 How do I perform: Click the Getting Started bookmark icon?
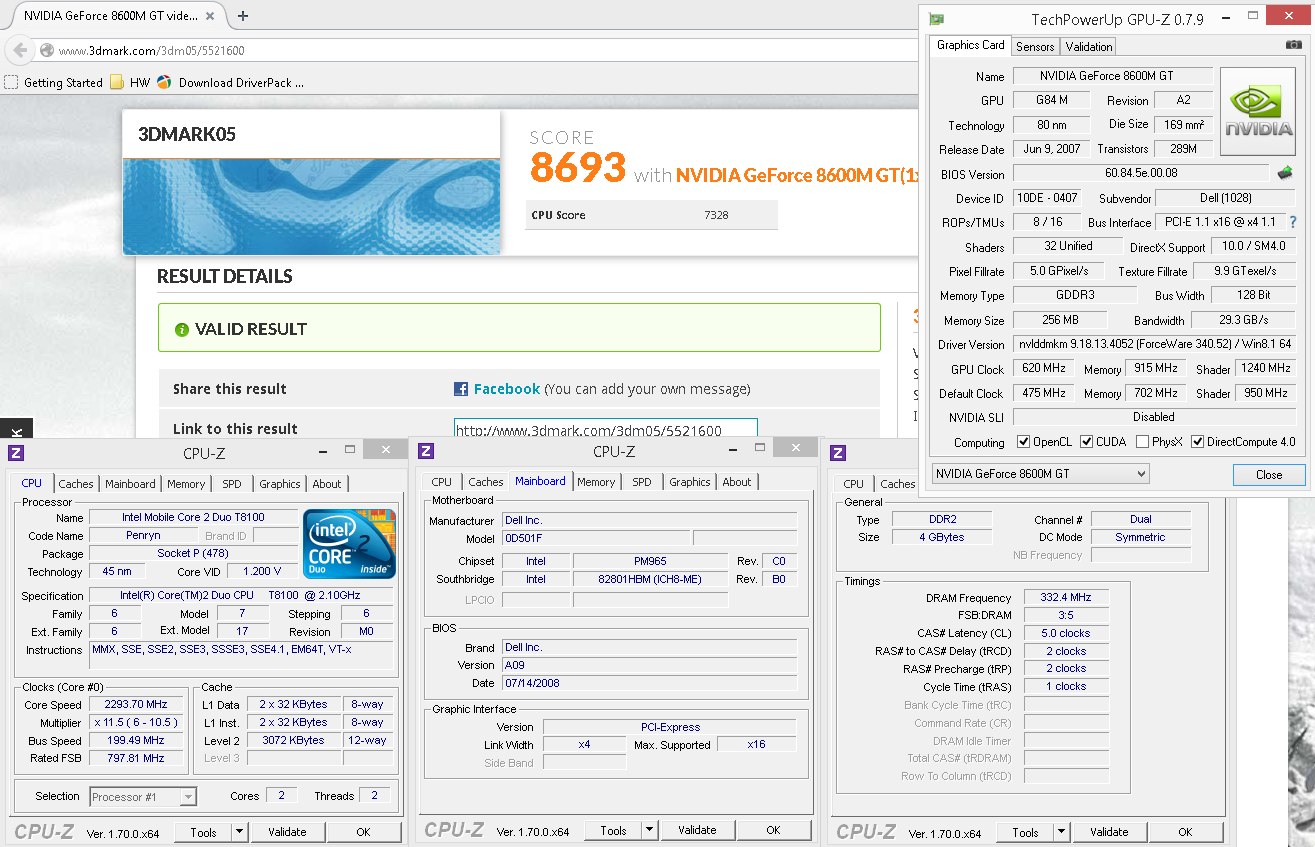point(11,82)
